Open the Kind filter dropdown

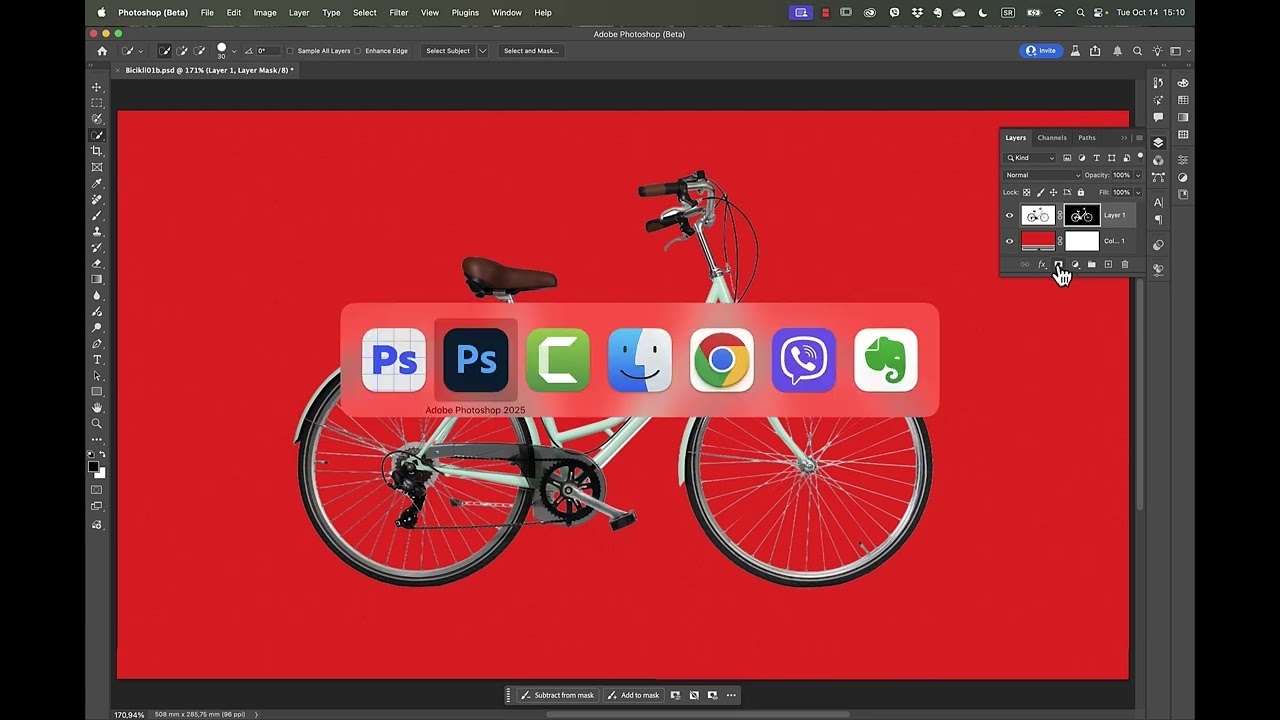coord(1030,158)
